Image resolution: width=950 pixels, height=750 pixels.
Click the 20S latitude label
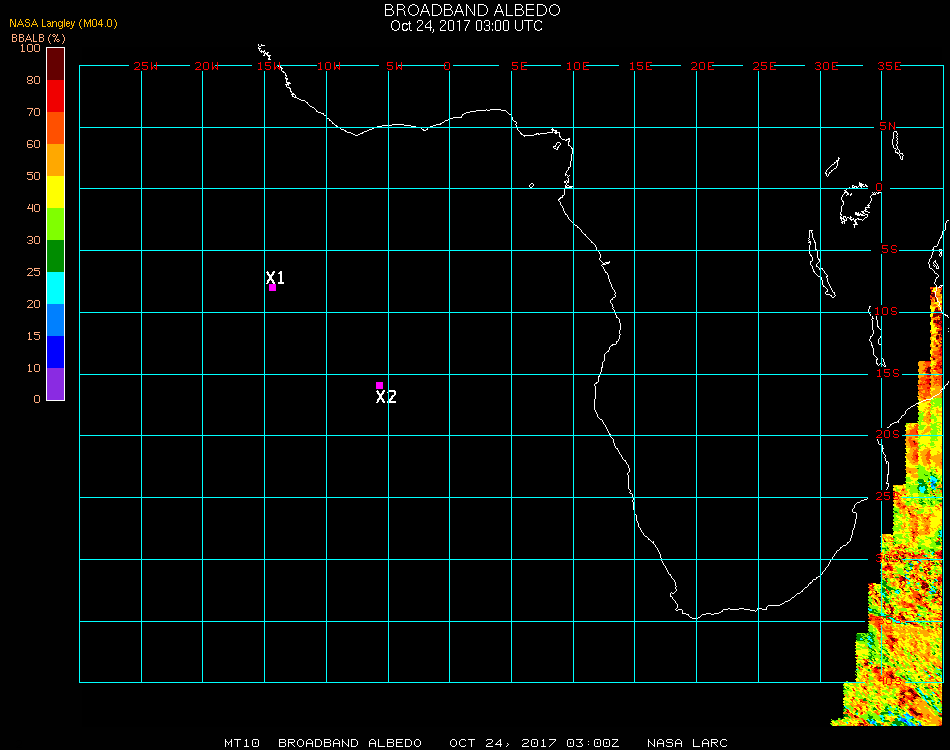888,434
